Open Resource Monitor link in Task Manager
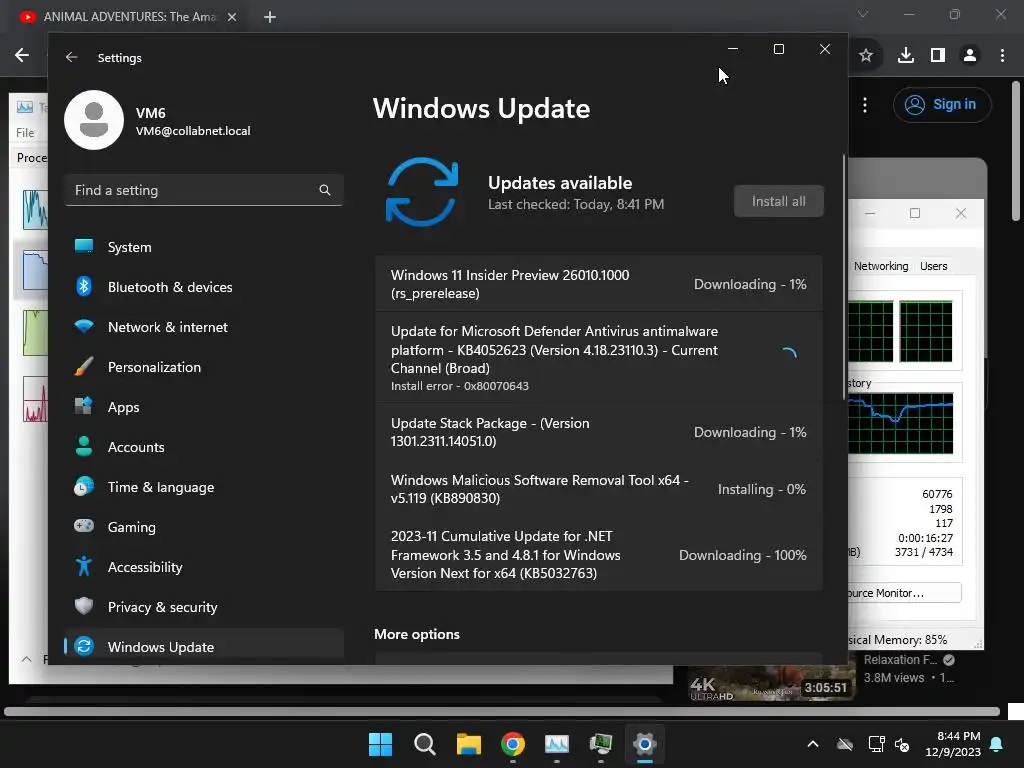1024x768 pixels. click(x=904, y=593)
